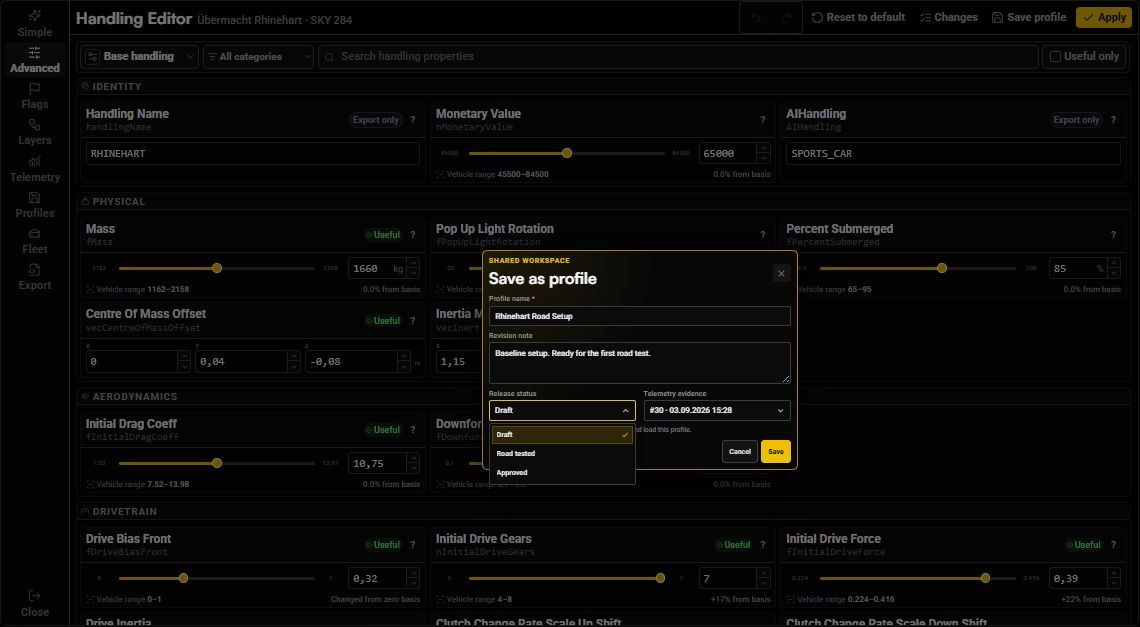Collapse the Release status dropdown

pos(562,410)
